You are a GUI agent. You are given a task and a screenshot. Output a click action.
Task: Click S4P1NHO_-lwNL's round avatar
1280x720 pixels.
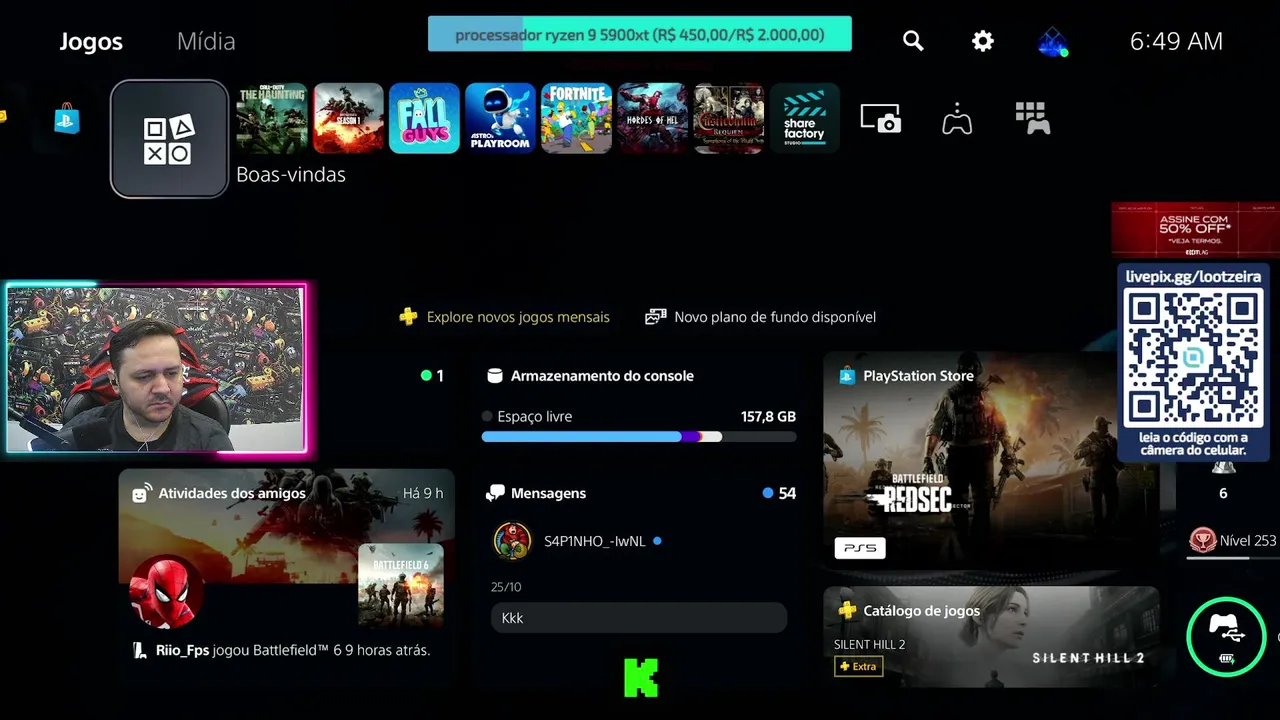(513, 541)
